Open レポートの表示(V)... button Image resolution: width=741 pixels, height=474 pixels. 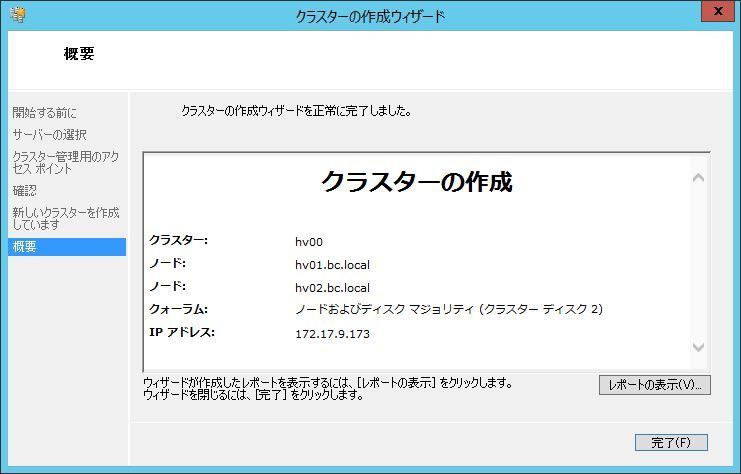coord(655,385)
